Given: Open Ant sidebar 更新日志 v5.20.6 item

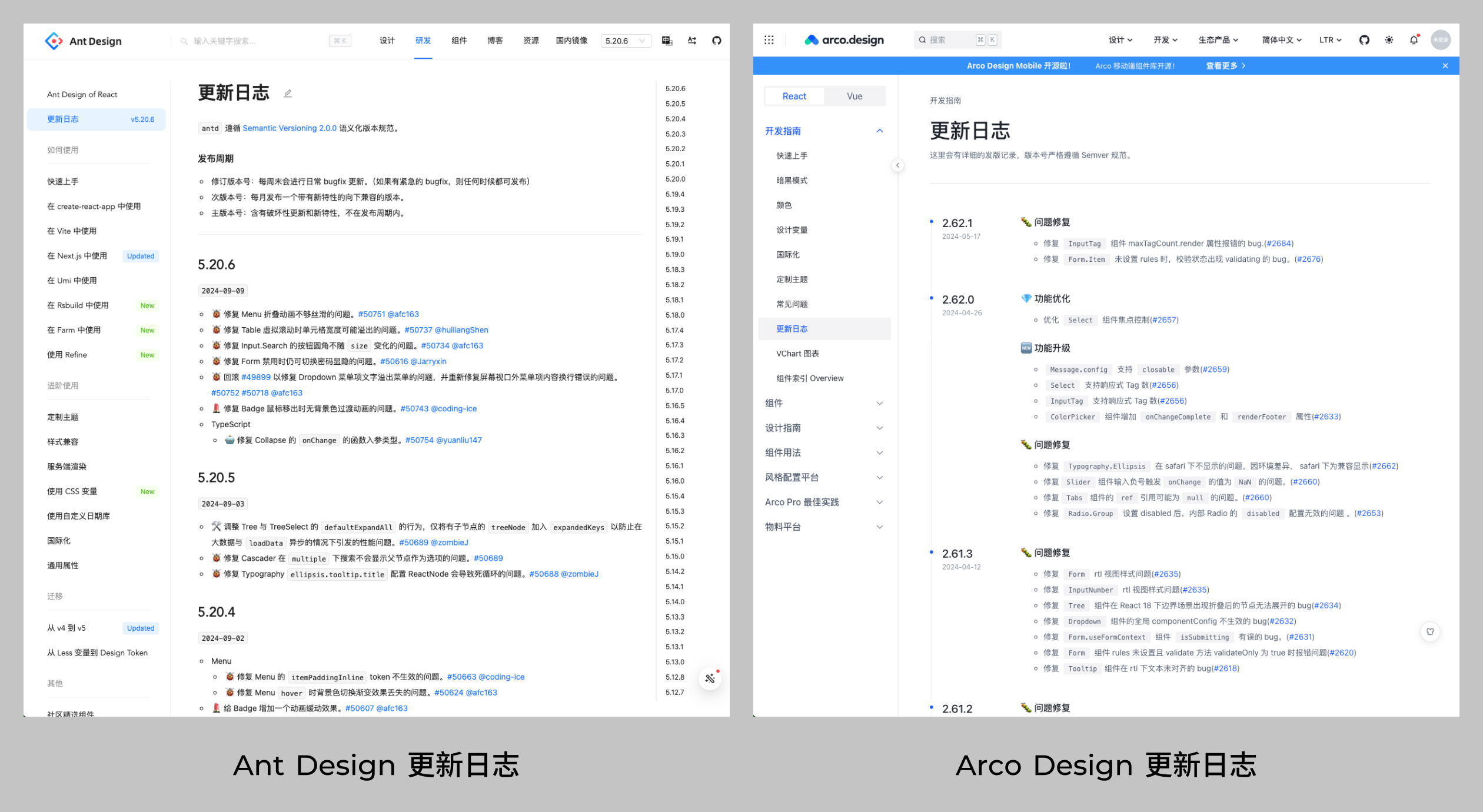Looking at the screenshot, I should click(x=97, y=119).
